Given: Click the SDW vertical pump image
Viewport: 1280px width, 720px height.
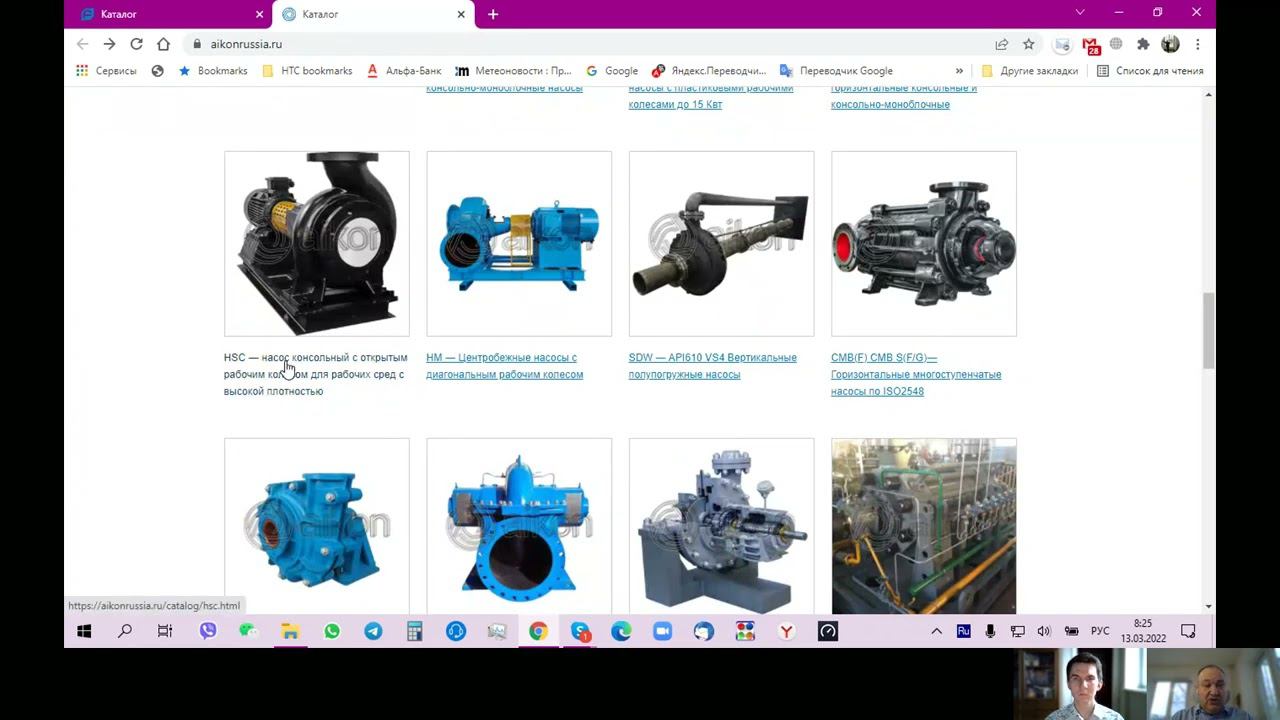Looking at the screenshot, I should tap(721, 244).
